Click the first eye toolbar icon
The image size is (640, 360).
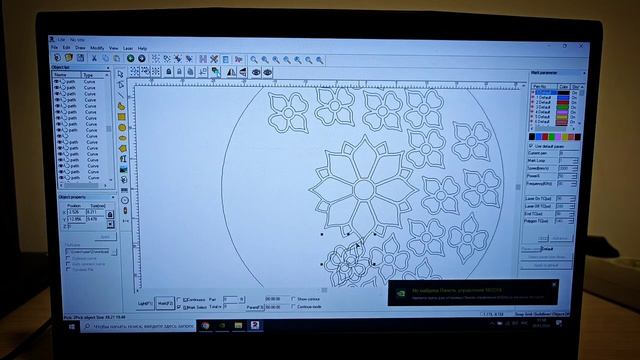[x=256, y=73]
